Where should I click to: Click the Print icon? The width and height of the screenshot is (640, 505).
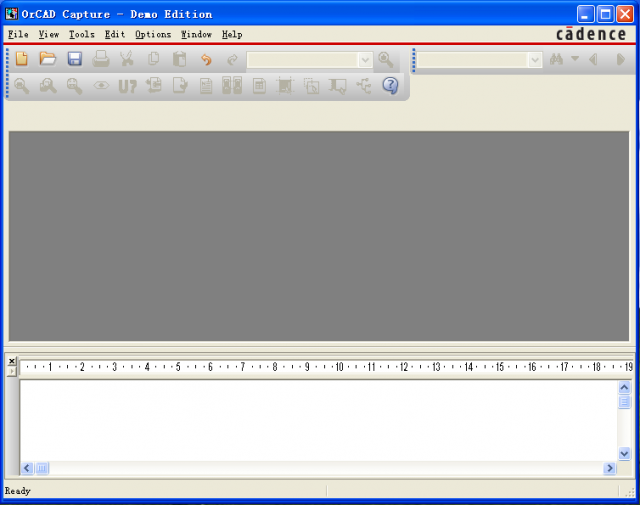pyautogui.click(x=101, y=59)
